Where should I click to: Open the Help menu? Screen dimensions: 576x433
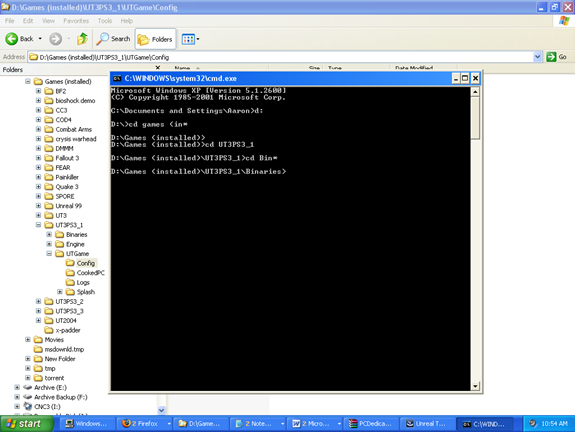coord(126,21)
